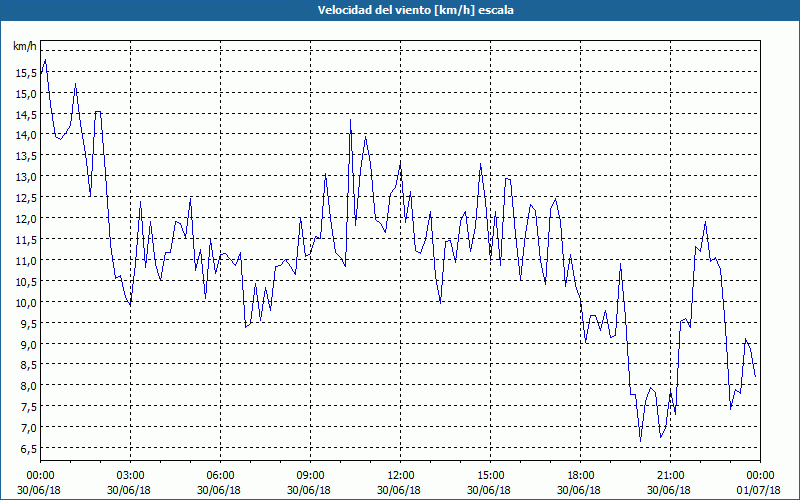This screenshot has height=500, width=800.
Task: Click the y-axis value '11,0'
Action: click(26, 261)
